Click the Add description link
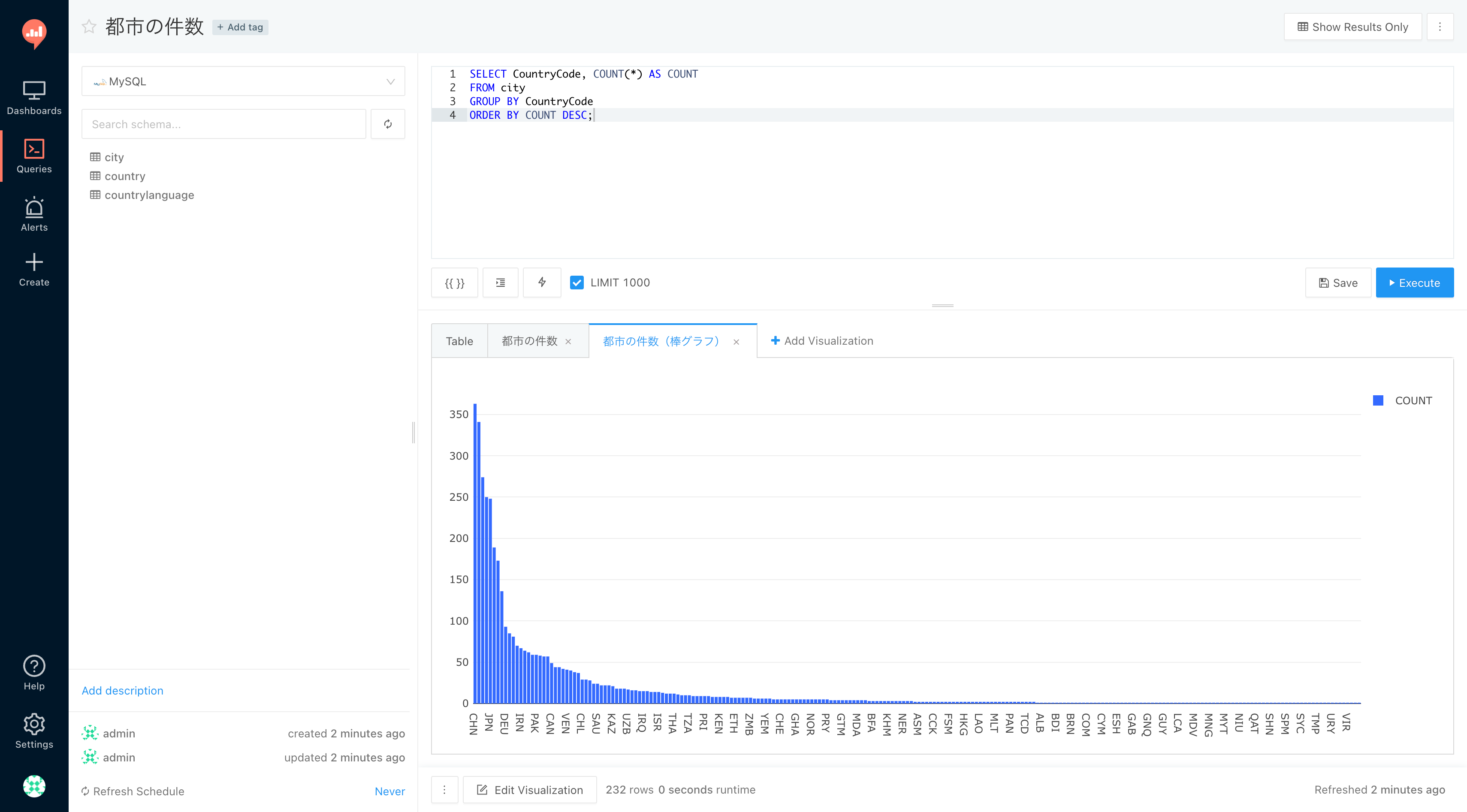1467x812 pixels. click(122, 690)
